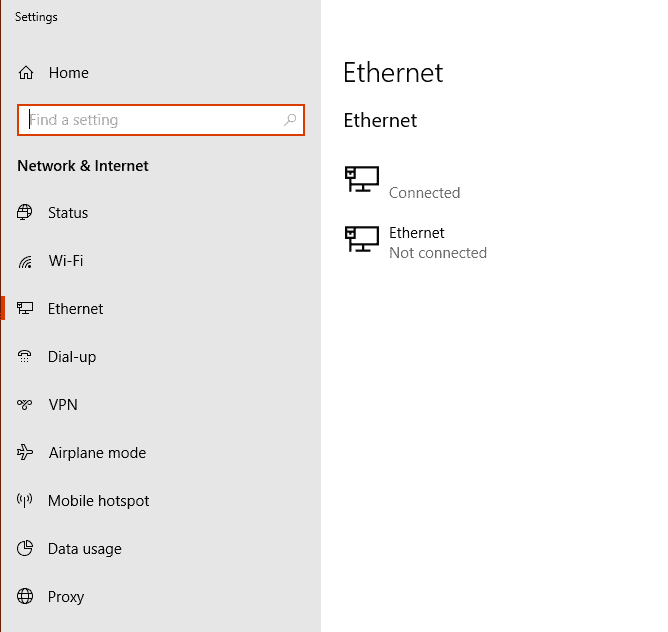Click the Airplane mode plane icon
The image size is (668, 632).
pyautogui.click(x=25, y=452)
